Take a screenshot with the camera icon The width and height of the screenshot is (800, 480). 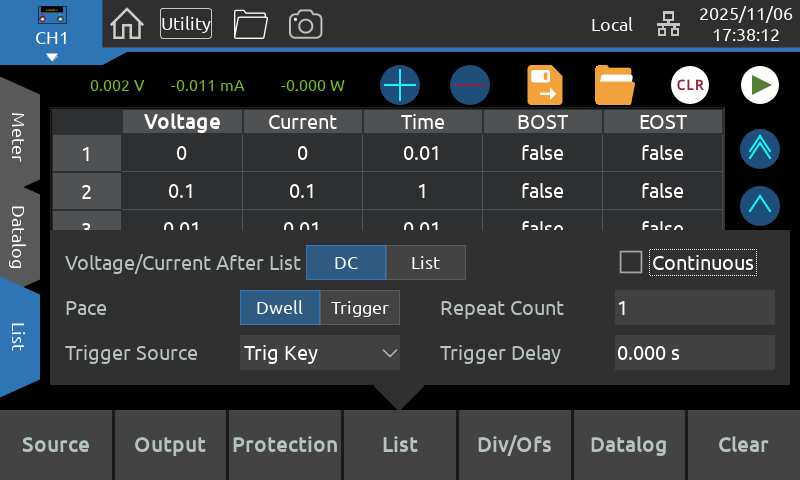tap(305, 24)
